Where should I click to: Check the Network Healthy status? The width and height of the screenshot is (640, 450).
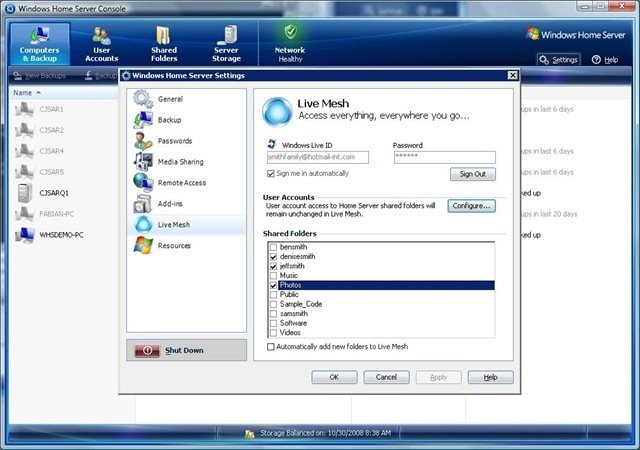[x=290, y=44]
